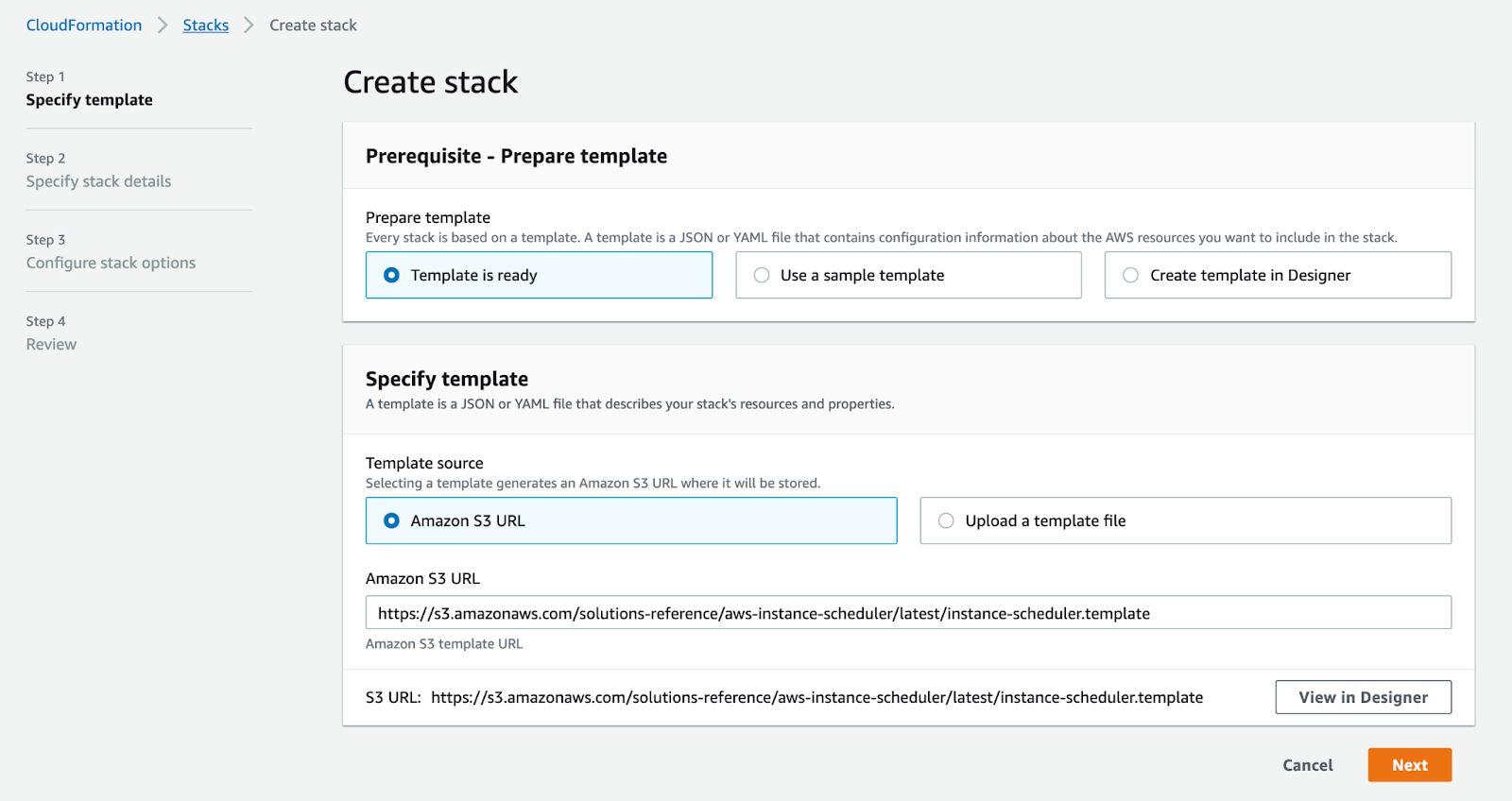Click the Specify template section heading
The width and height of the screenshot is (1512, 801).
[447, 379]
